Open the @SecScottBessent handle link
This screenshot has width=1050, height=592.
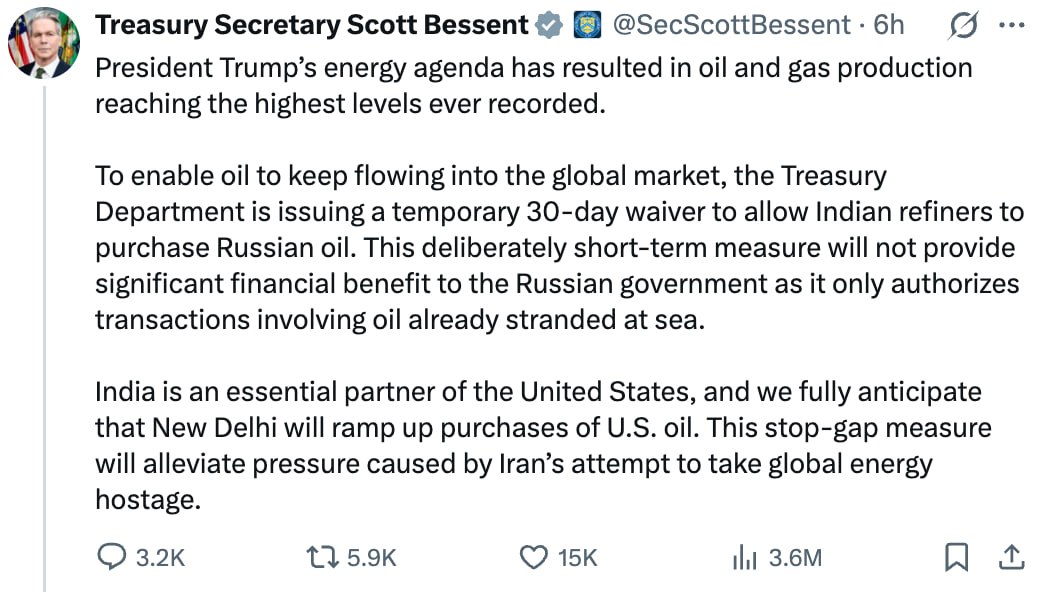pyautogui.click(x=730, y=26)
